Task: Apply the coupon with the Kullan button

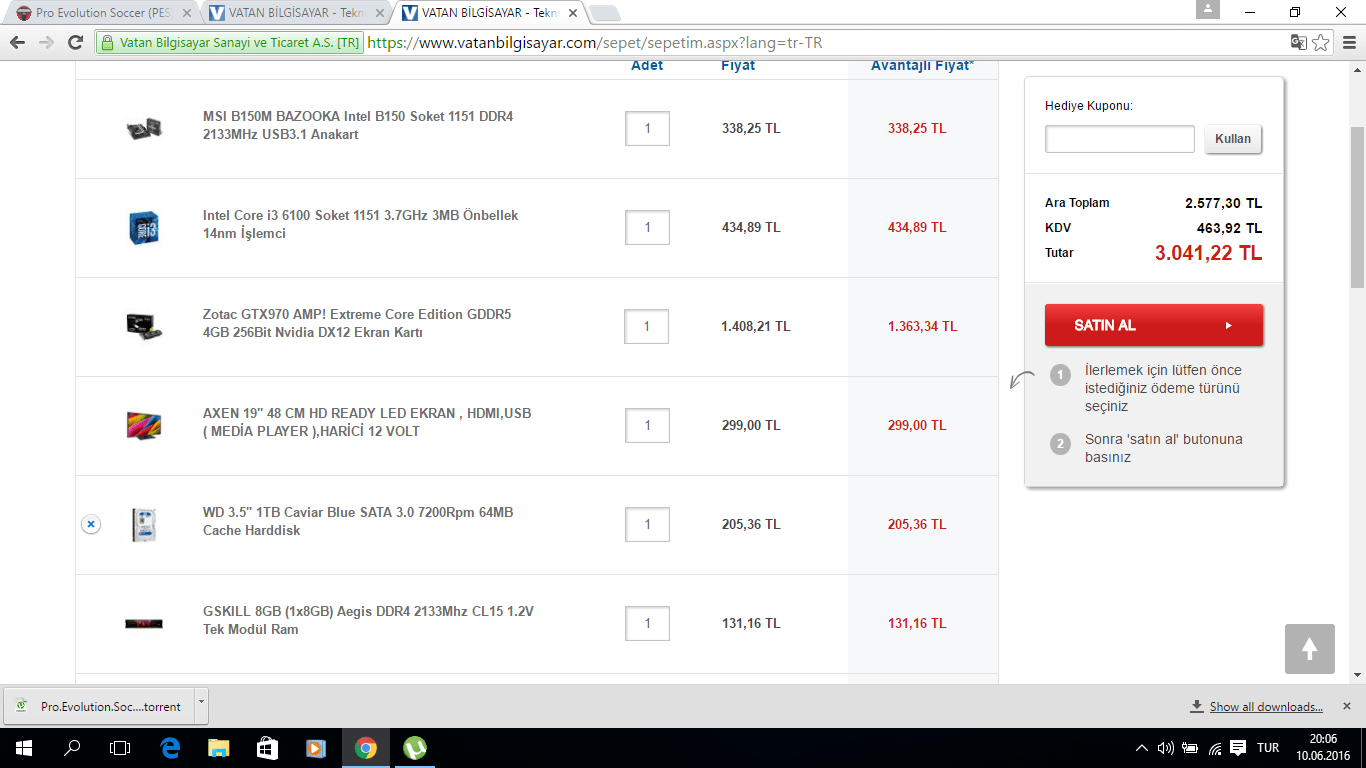Action: pyautogui.click(x=1233, y=139)
